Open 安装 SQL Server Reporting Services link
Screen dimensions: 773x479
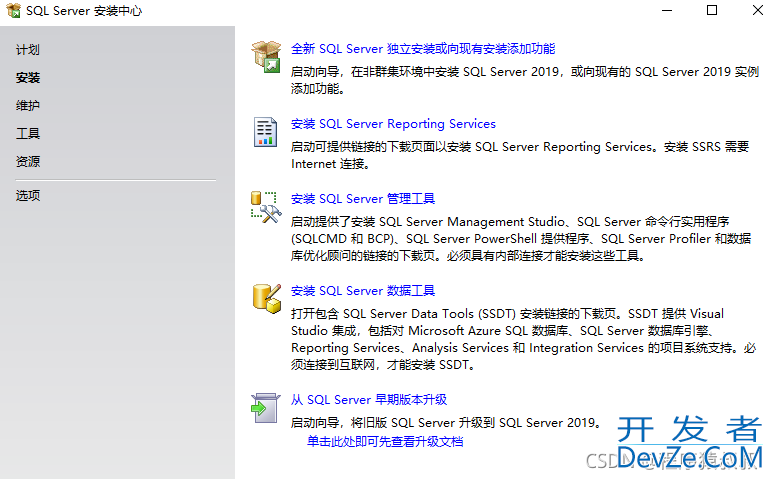(393, 124)
